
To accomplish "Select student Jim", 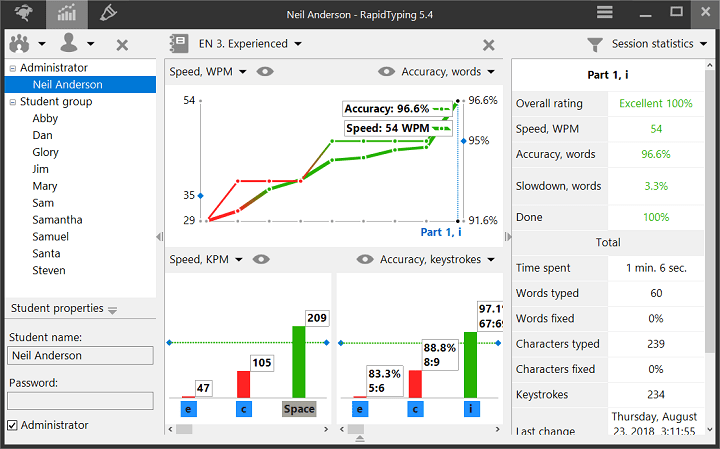I will tap(40, 169).
